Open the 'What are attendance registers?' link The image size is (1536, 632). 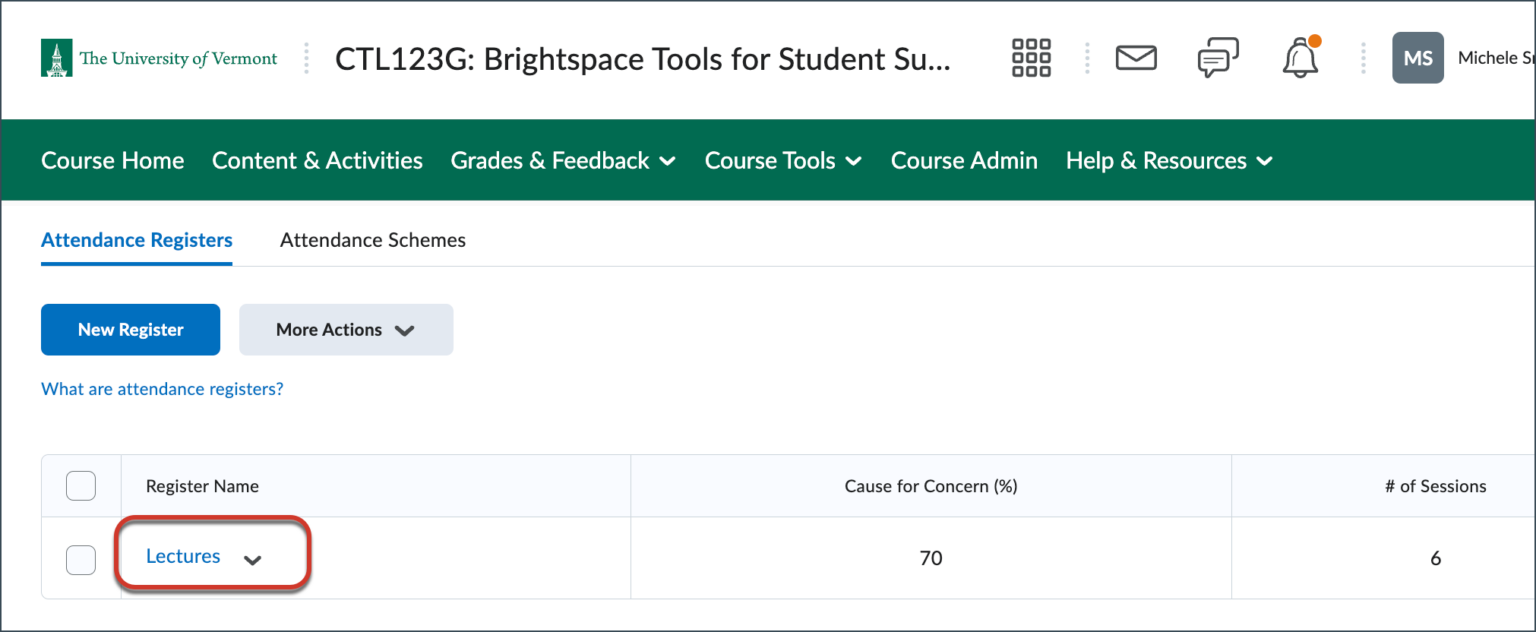tap(162, 389)
